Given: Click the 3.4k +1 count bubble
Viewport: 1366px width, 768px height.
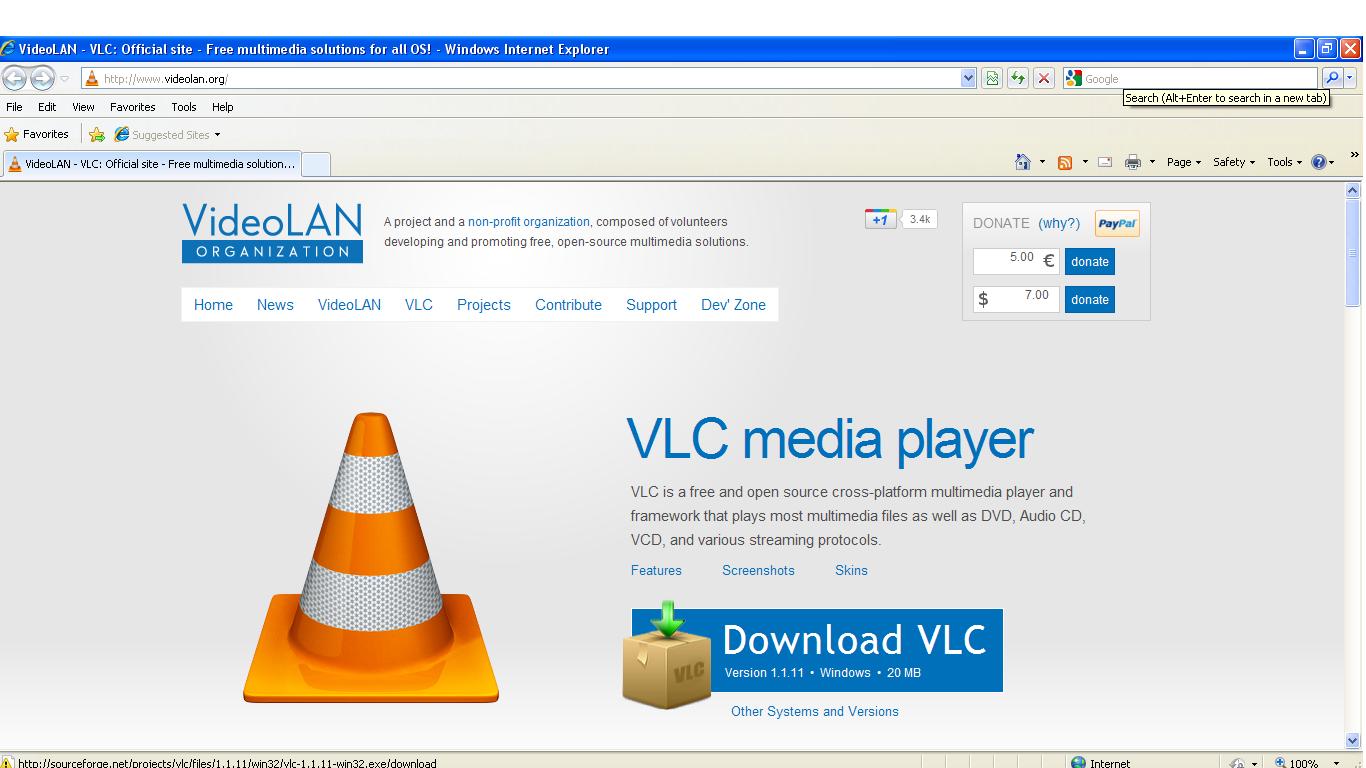Looking at the screenshot, I should 920,219.
